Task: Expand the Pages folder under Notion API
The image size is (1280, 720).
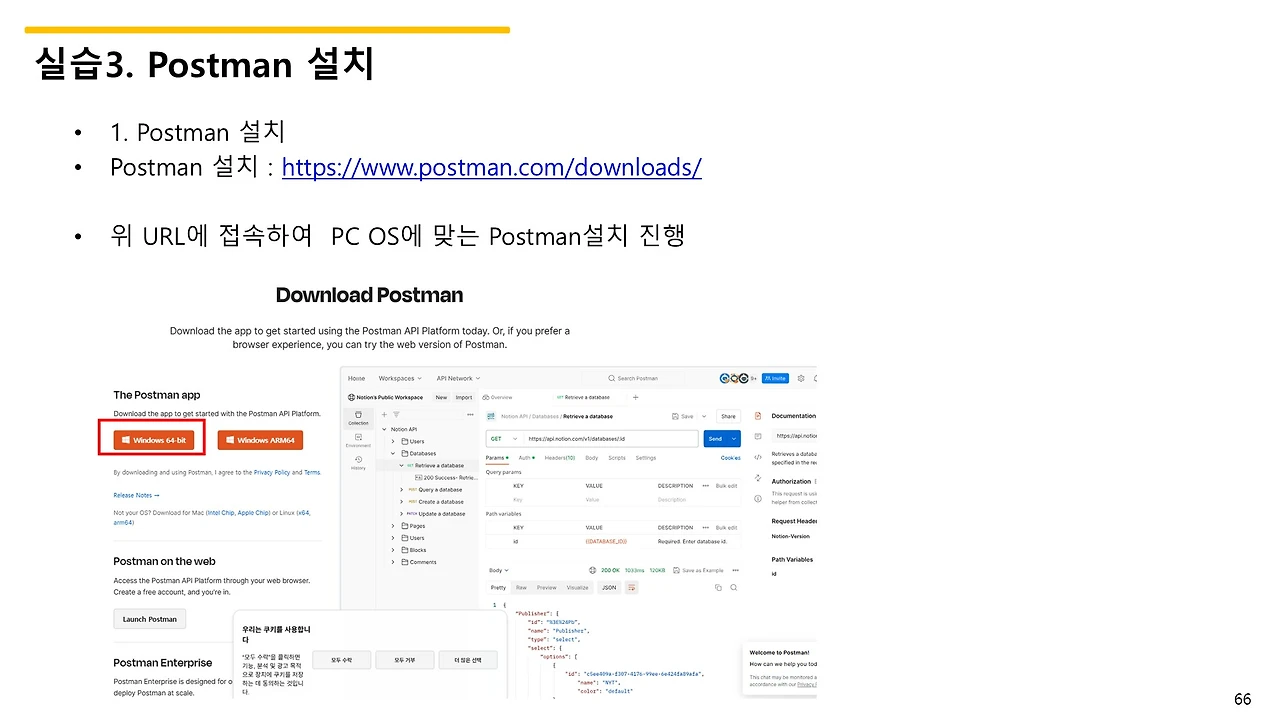Action: [x=414, y=526]
